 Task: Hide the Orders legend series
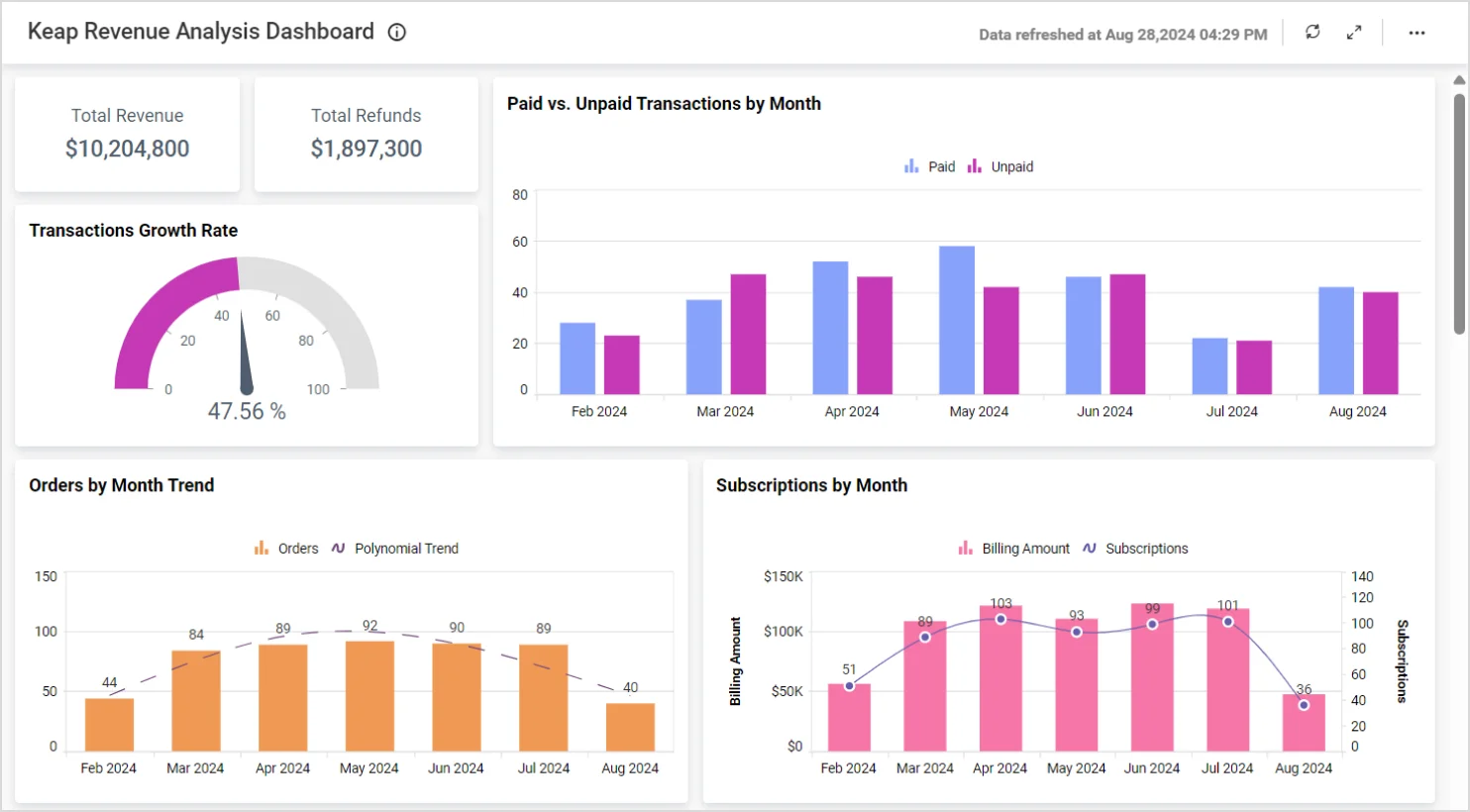(286, 549)
